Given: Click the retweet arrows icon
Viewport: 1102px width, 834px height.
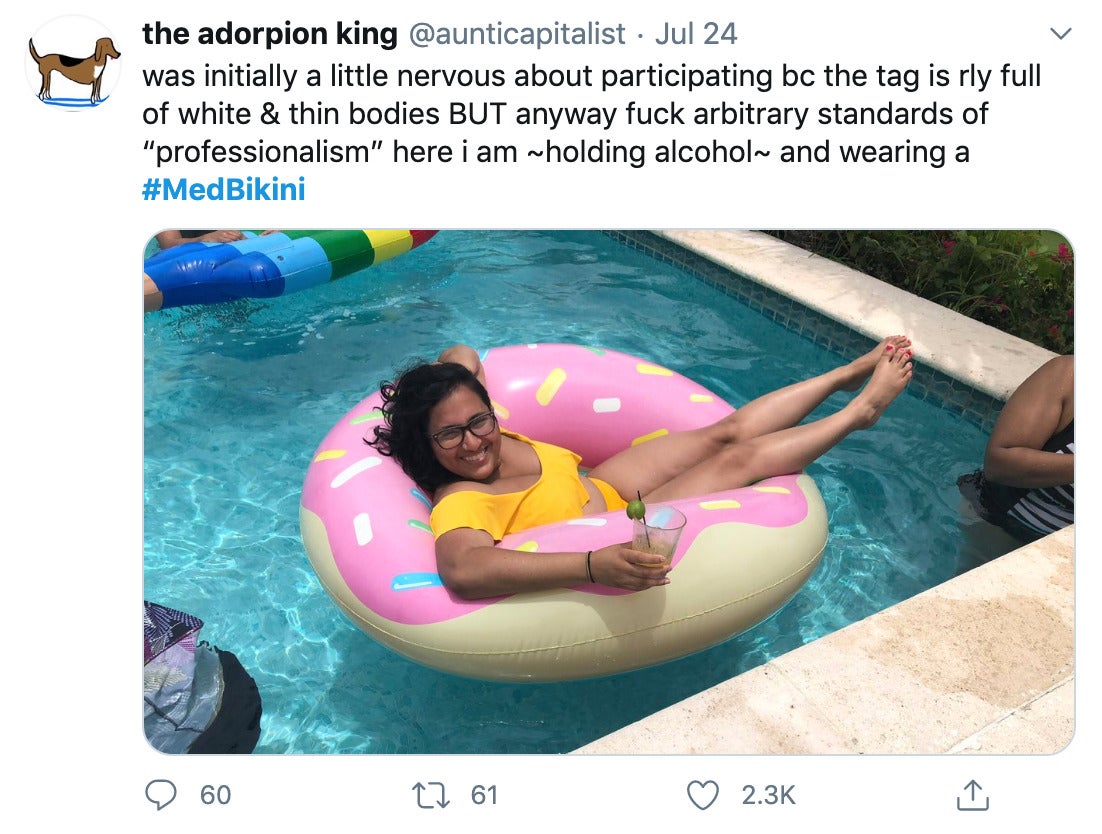Looking at the screenshot, I should tap(431, 795).
